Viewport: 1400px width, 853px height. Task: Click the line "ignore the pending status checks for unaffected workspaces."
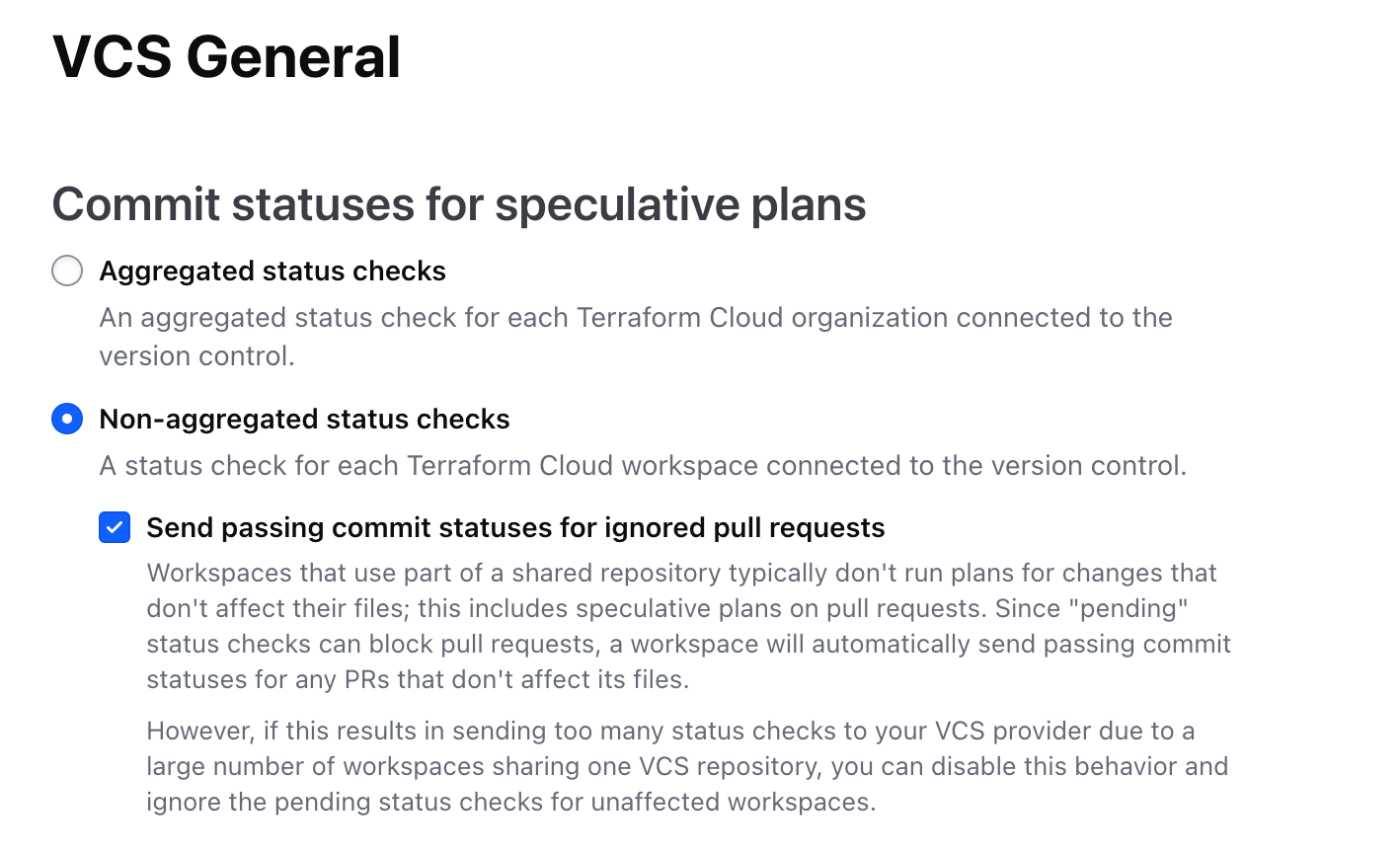tap(510, 803)
